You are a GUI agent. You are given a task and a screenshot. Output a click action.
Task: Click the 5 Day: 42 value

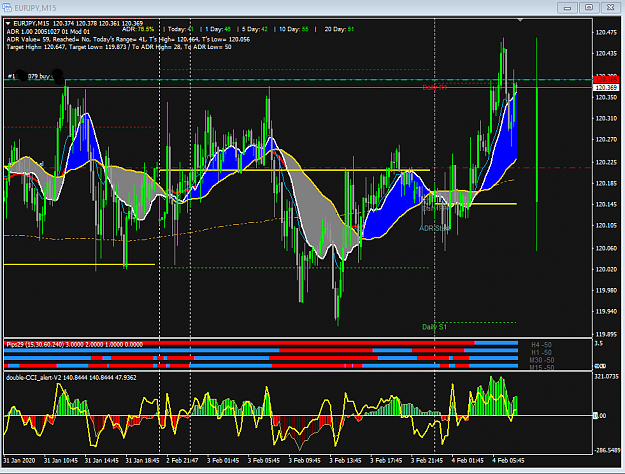[x=255, y=29]
